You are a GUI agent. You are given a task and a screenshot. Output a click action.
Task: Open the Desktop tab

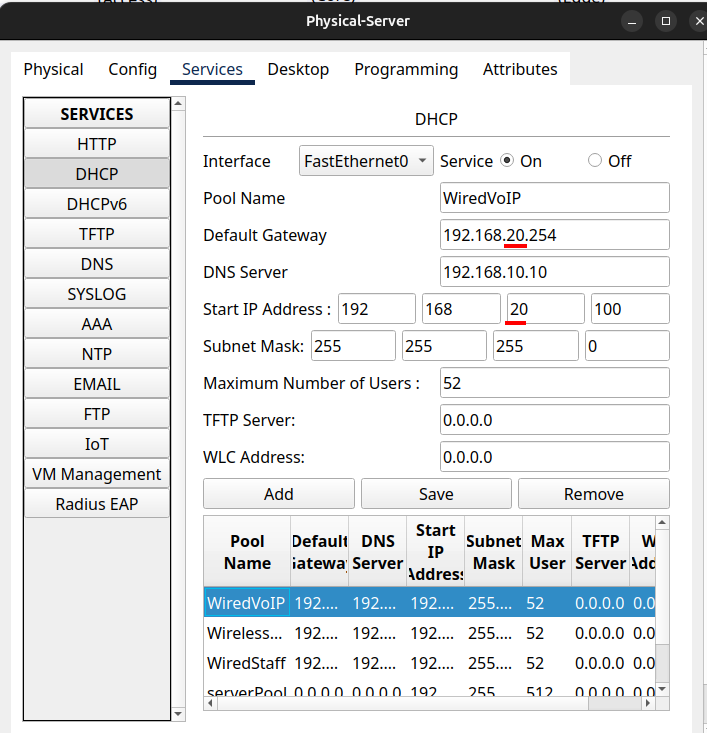pos(298,69)
